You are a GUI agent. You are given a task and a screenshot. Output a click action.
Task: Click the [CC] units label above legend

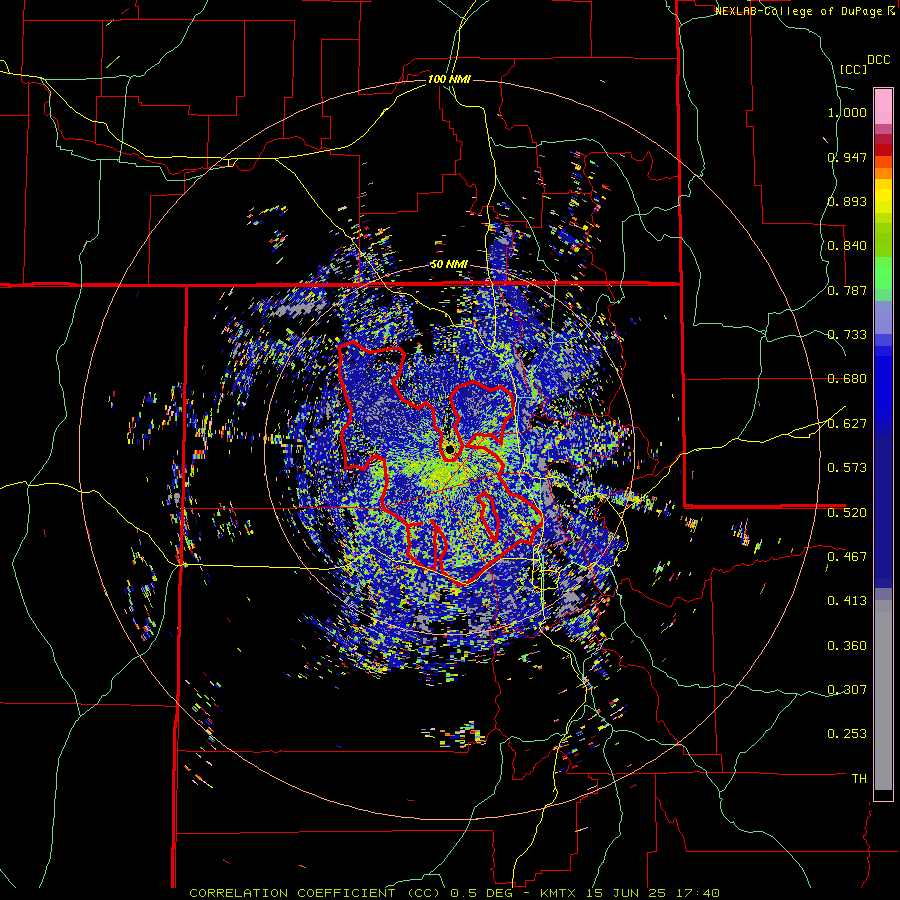pos(854,69)
